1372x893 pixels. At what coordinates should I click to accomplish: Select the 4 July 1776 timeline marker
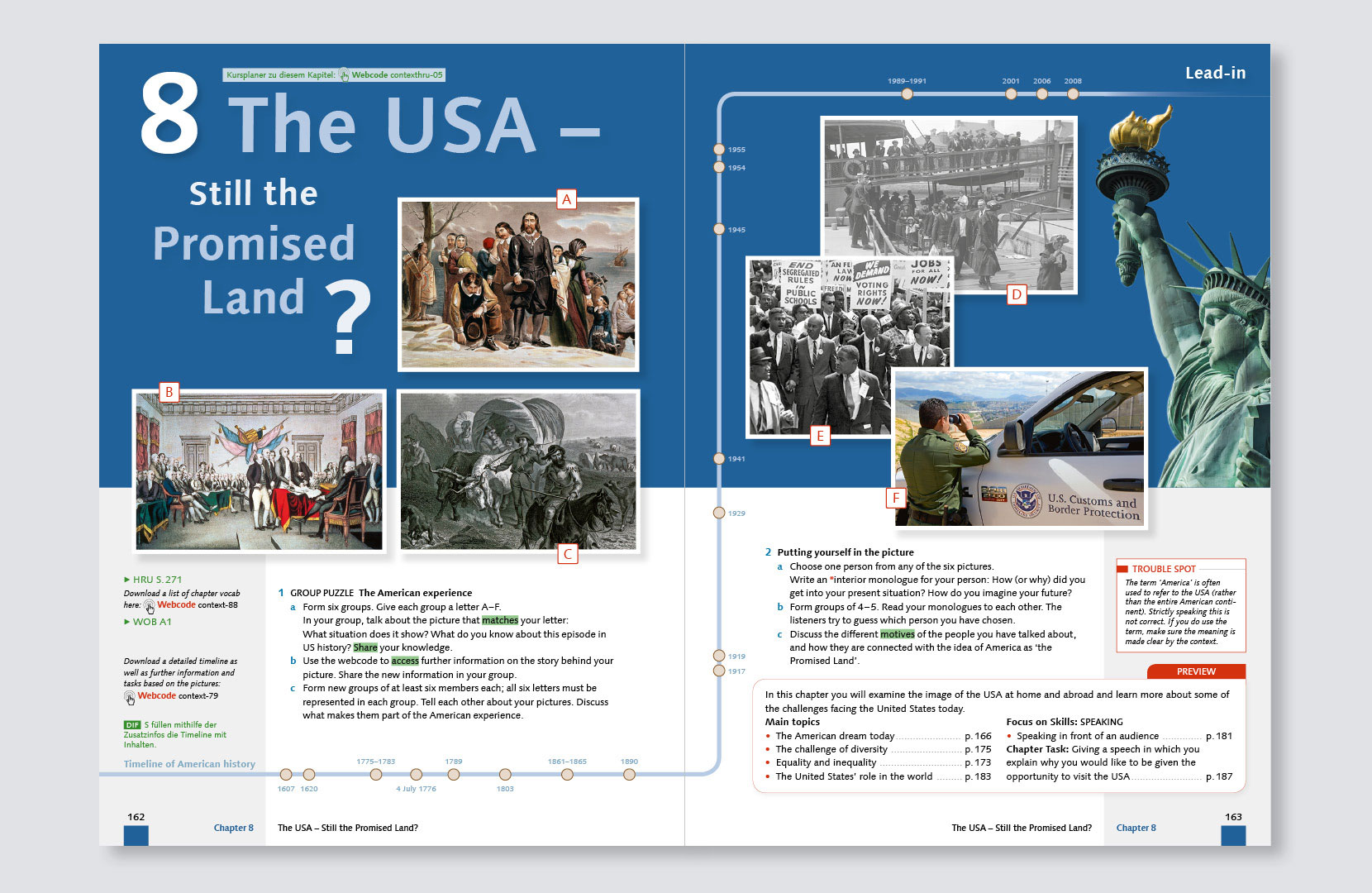[x=416, y=775]
